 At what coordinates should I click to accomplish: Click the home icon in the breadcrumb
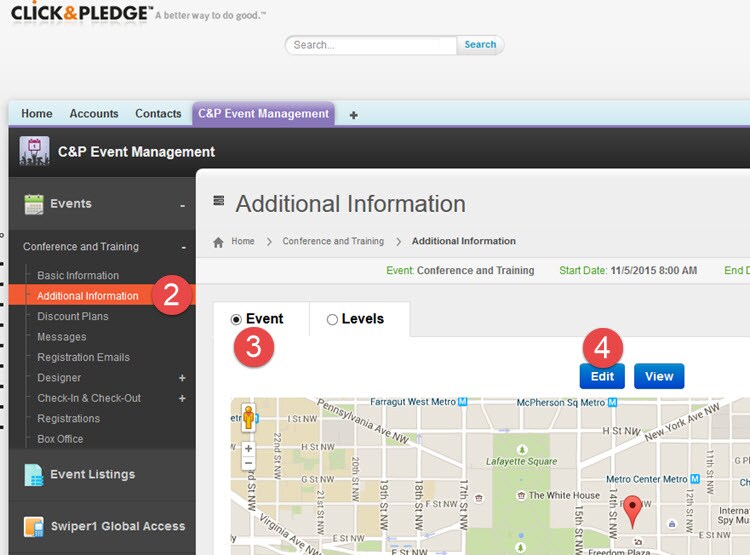pyautogui.click(x=218, y=242)
